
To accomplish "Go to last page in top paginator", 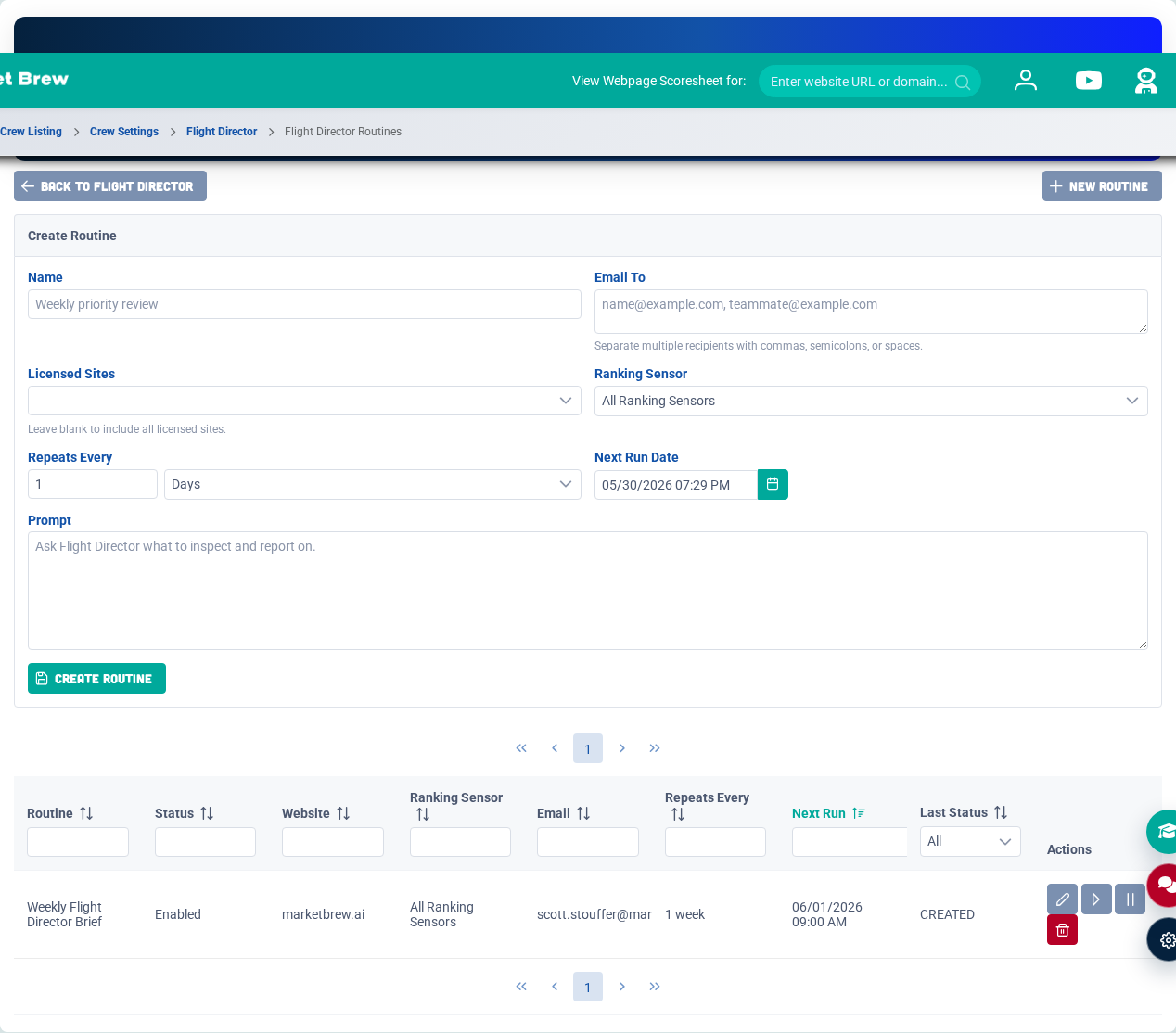I will pos(655,748).
